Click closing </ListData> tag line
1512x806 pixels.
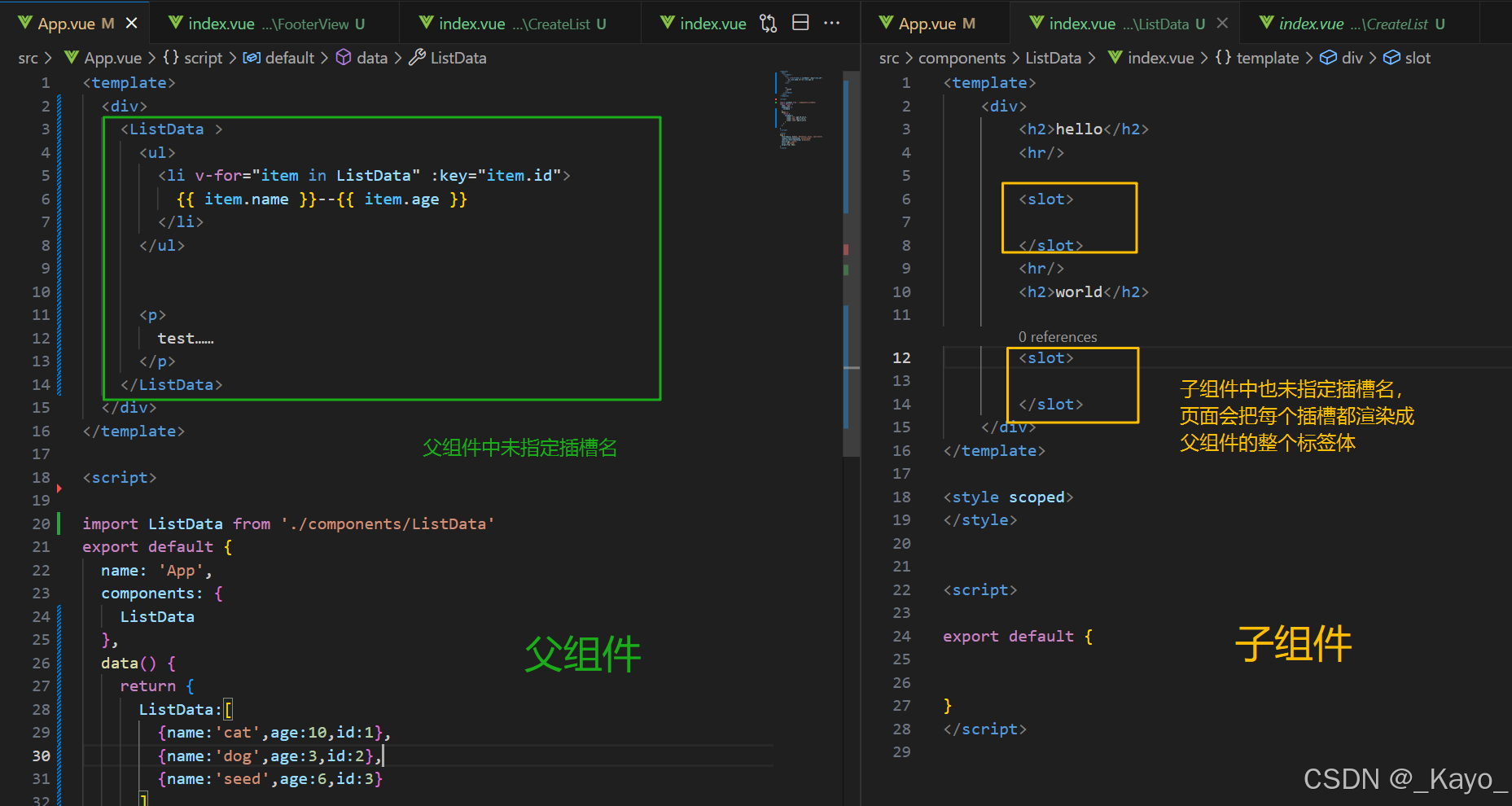171,384
